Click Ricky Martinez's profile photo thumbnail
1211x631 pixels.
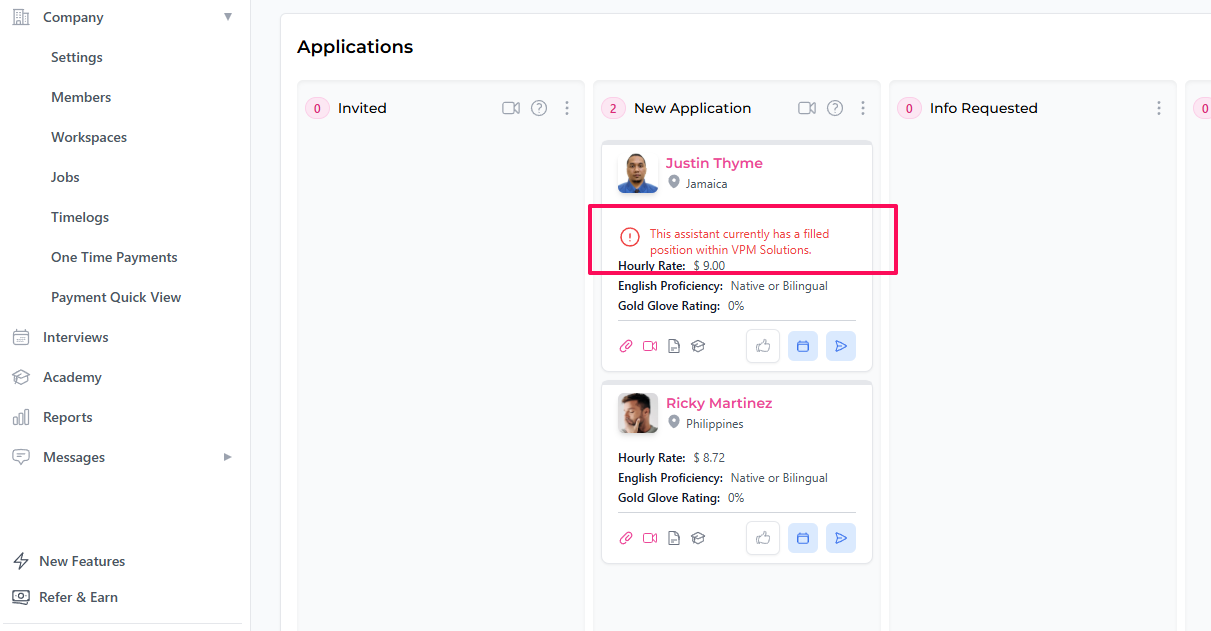pyautogui.click(x=637, y=412)
